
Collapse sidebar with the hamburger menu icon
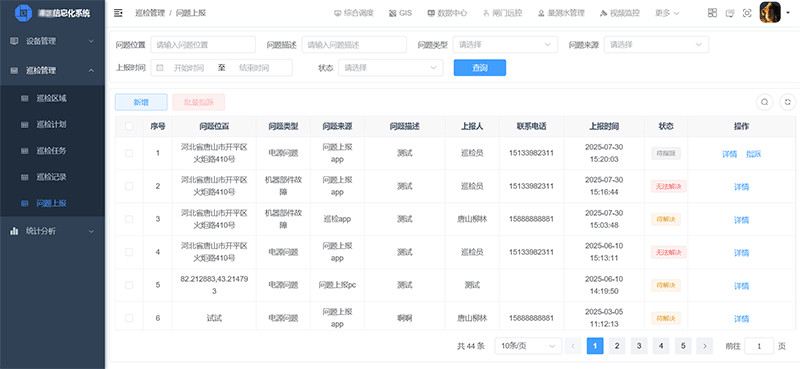tap(118, 13)
